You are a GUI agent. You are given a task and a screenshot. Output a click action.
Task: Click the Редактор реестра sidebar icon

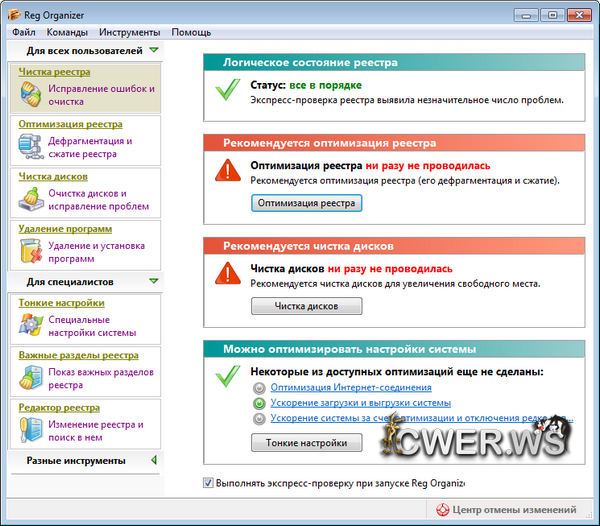(31, 430)
